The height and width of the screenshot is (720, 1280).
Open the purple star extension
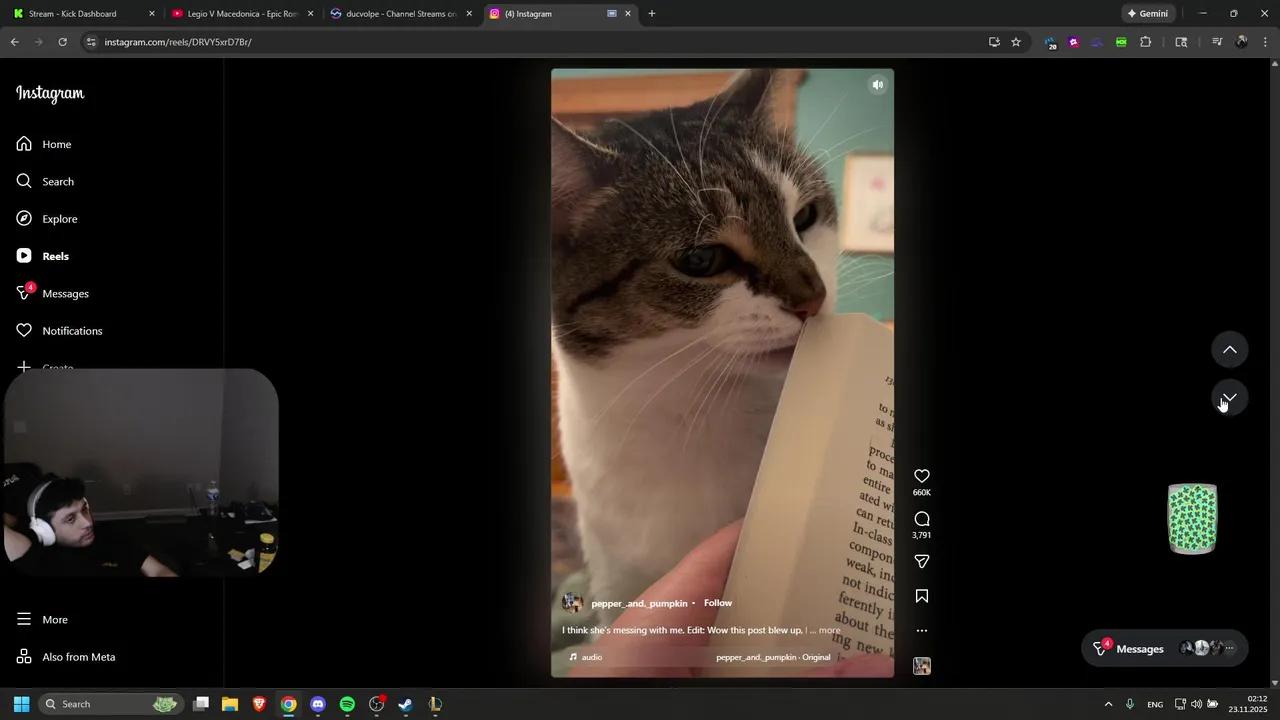(x=1074, y=42)
